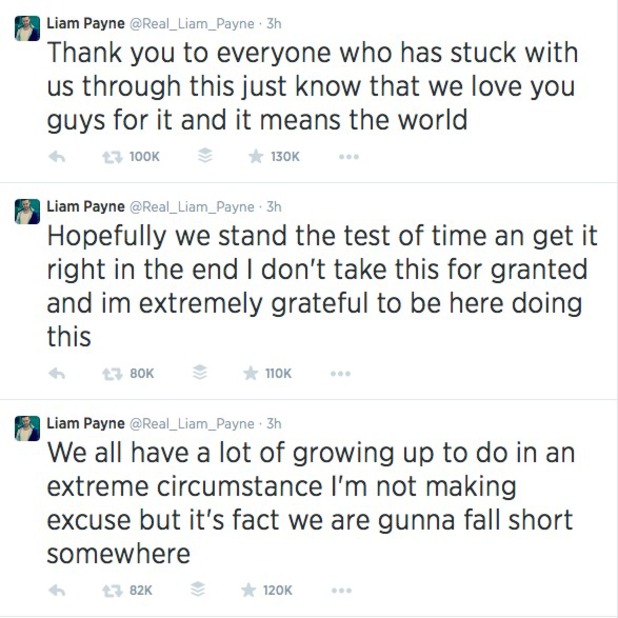The image size is (618, 618).
Task: Open more options on third tweet
Action: (341, 590)
